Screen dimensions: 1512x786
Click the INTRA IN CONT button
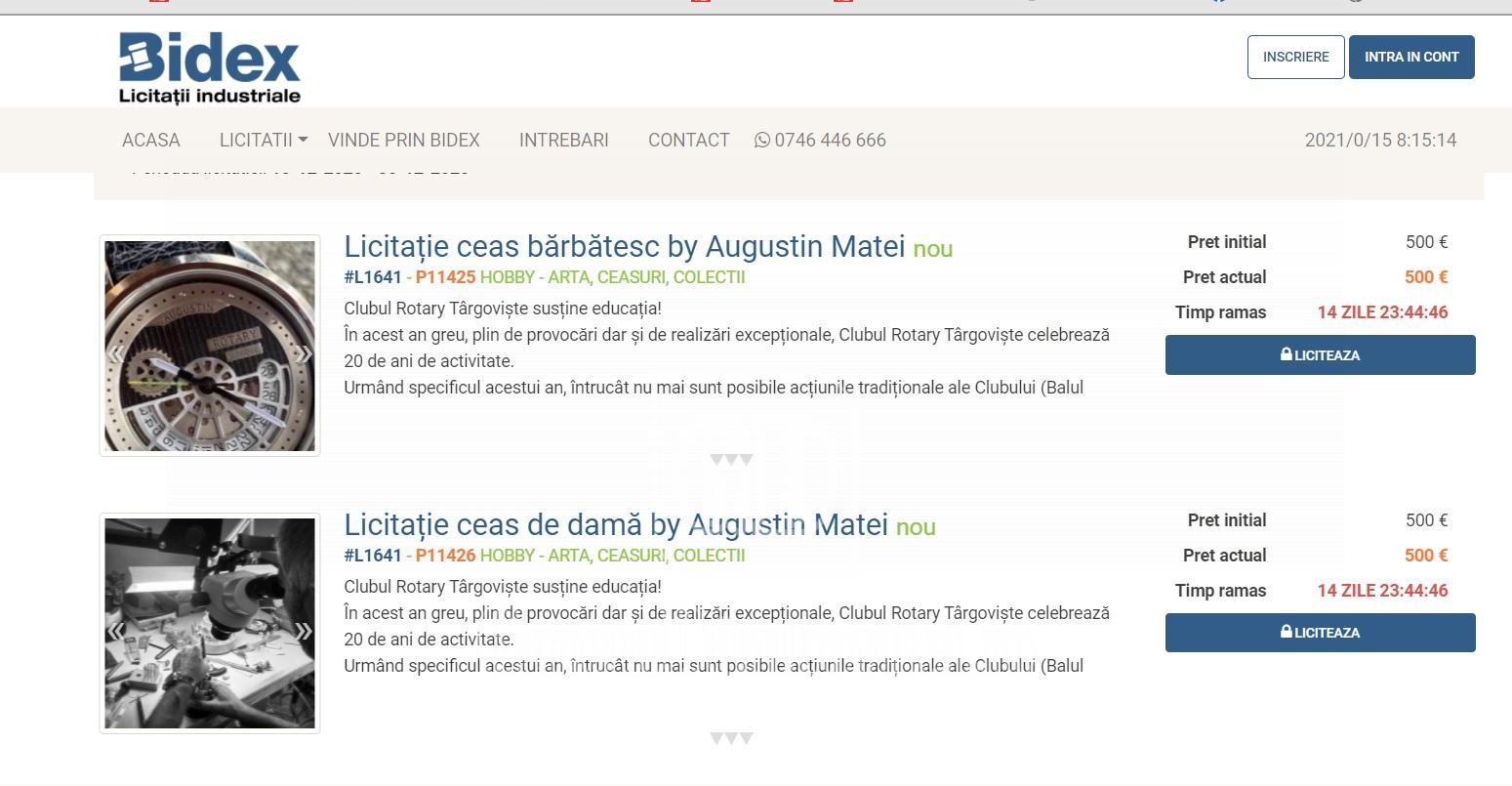pos(1410,57)
